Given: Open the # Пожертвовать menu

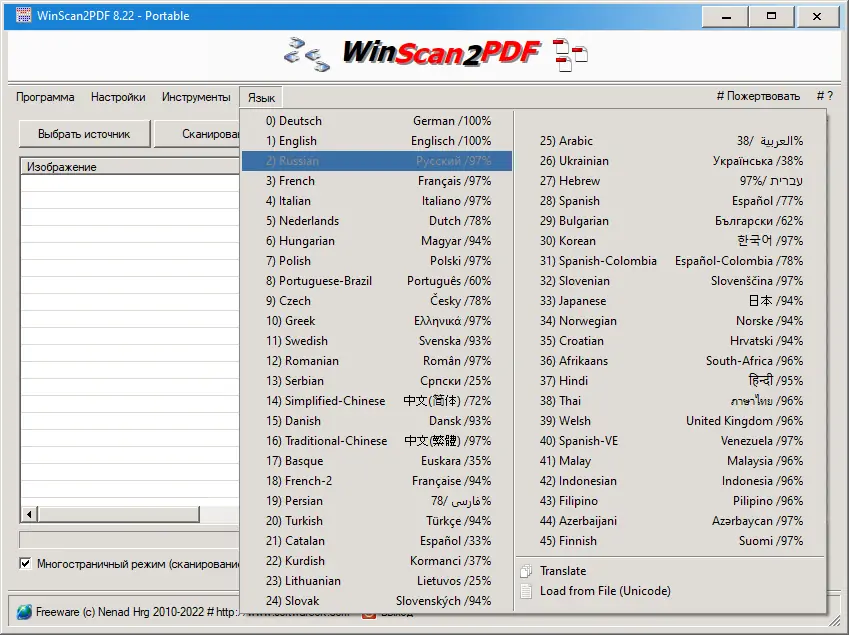Looking at the screenshot, I should 758,96.
